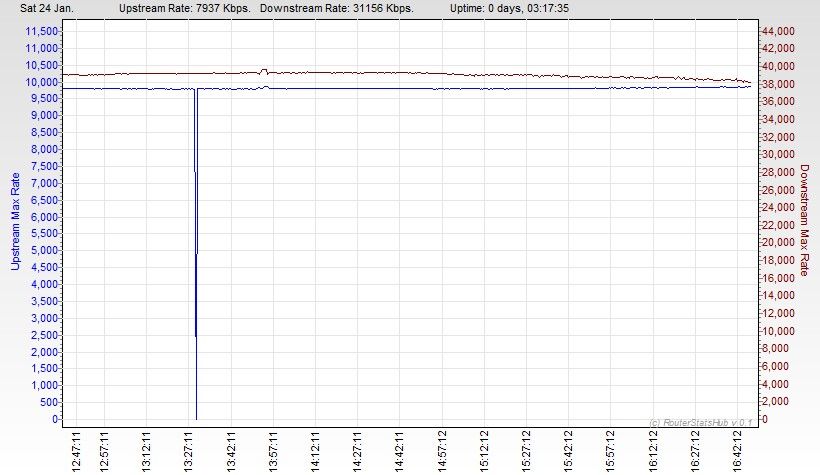Click the 9,500 label on upstream axis
820x475 pixels.
coord(44,98)
